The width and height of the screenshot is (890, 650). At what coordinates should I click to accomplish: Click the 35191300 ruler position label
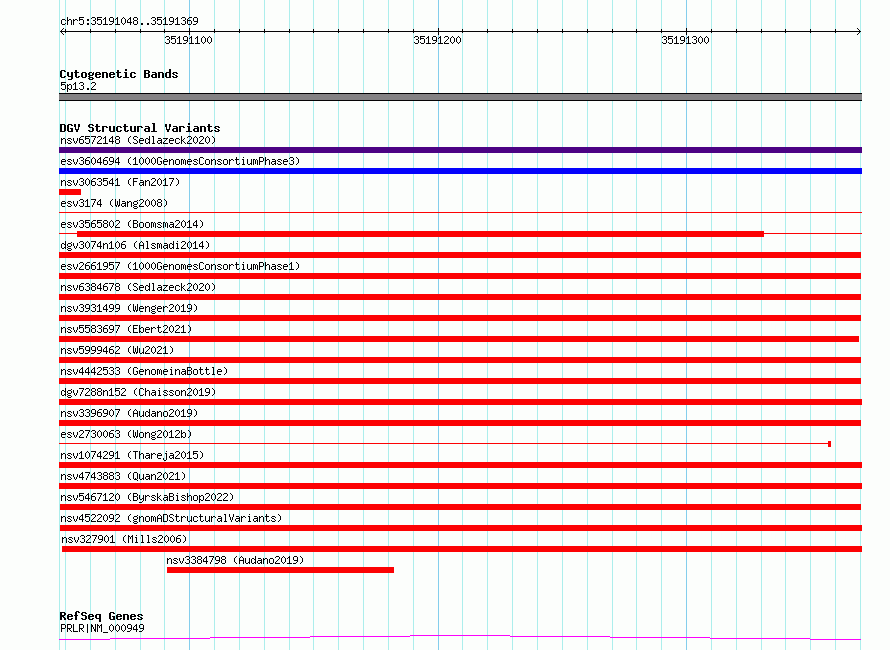(x=685, y=40)
